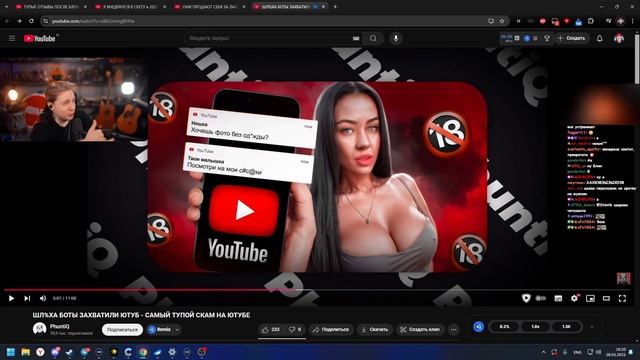Click the Поделиться share button
640x360 pixels.
(x=331, y=329)
